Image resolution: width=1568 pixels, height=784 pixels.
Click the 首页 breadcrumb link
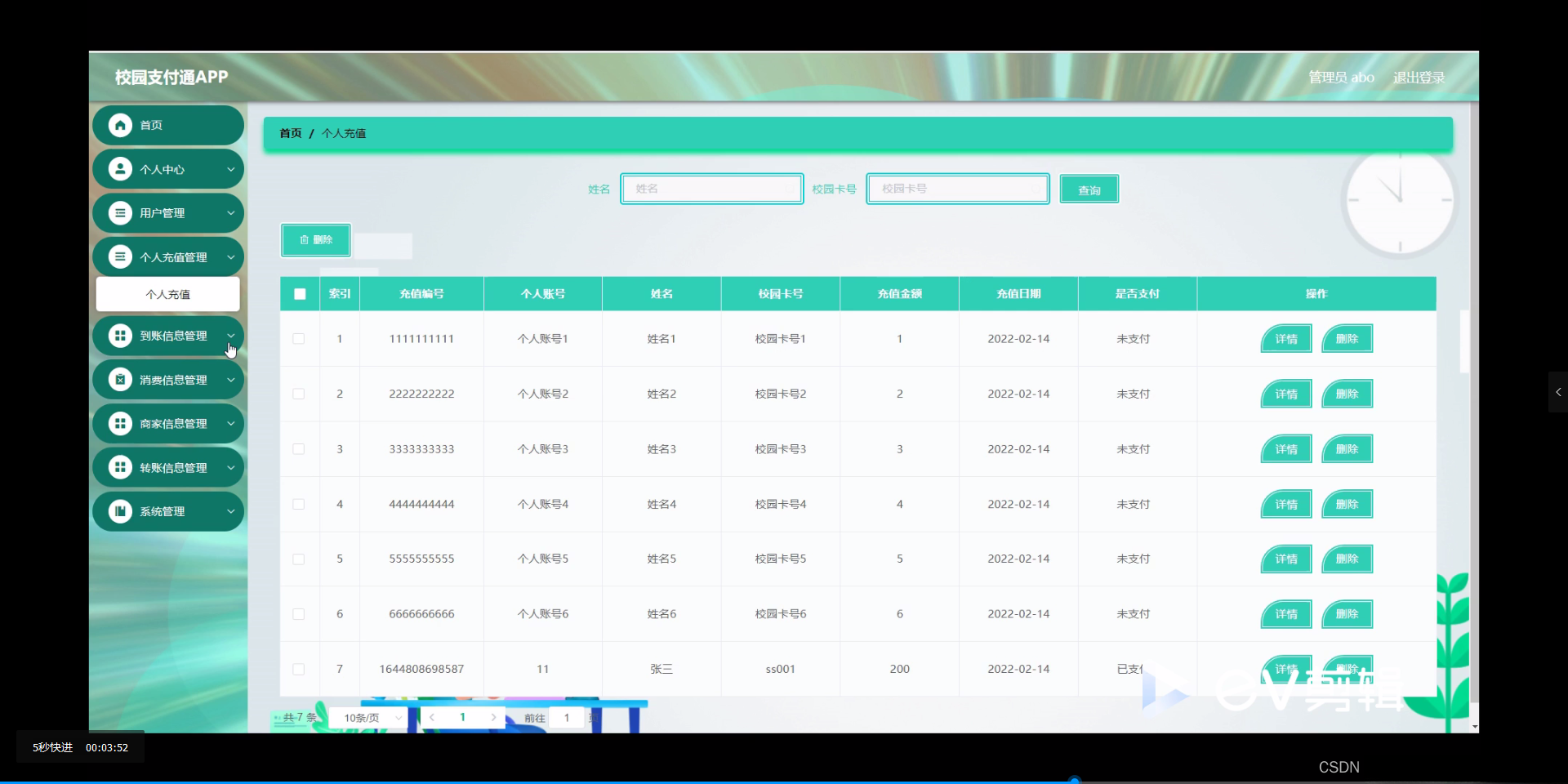(290, 133)
